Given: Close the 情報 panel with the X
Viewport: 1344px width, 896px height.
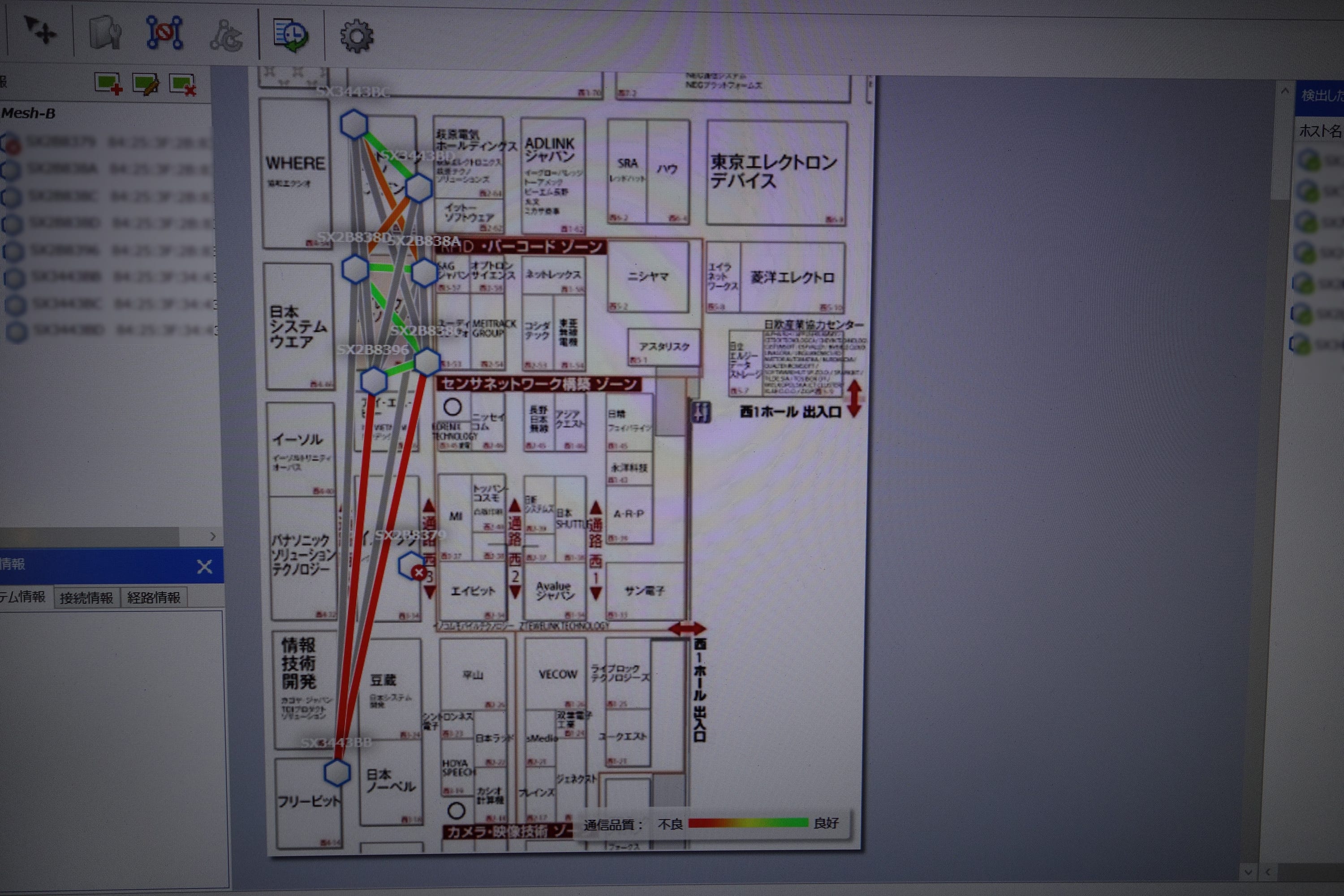Looking at the screenshot, I should coord(205,567).
